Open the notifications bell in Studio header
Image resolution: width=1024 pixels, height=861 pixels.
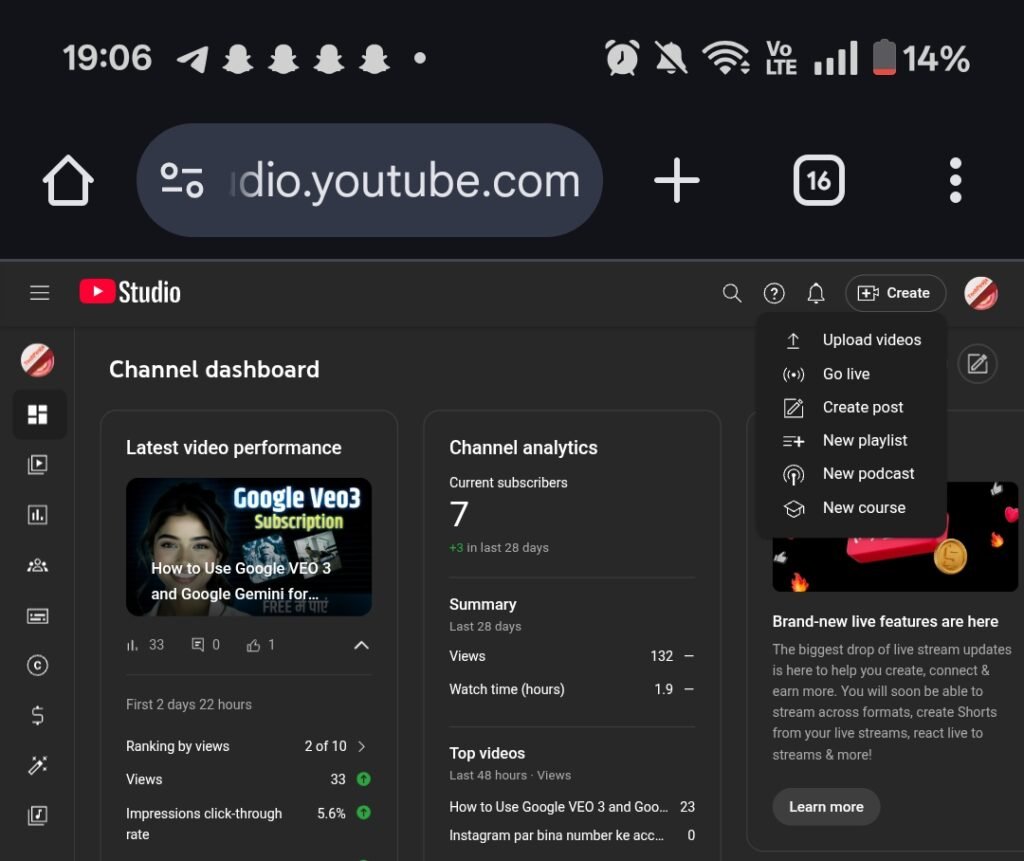coord(815,293)
